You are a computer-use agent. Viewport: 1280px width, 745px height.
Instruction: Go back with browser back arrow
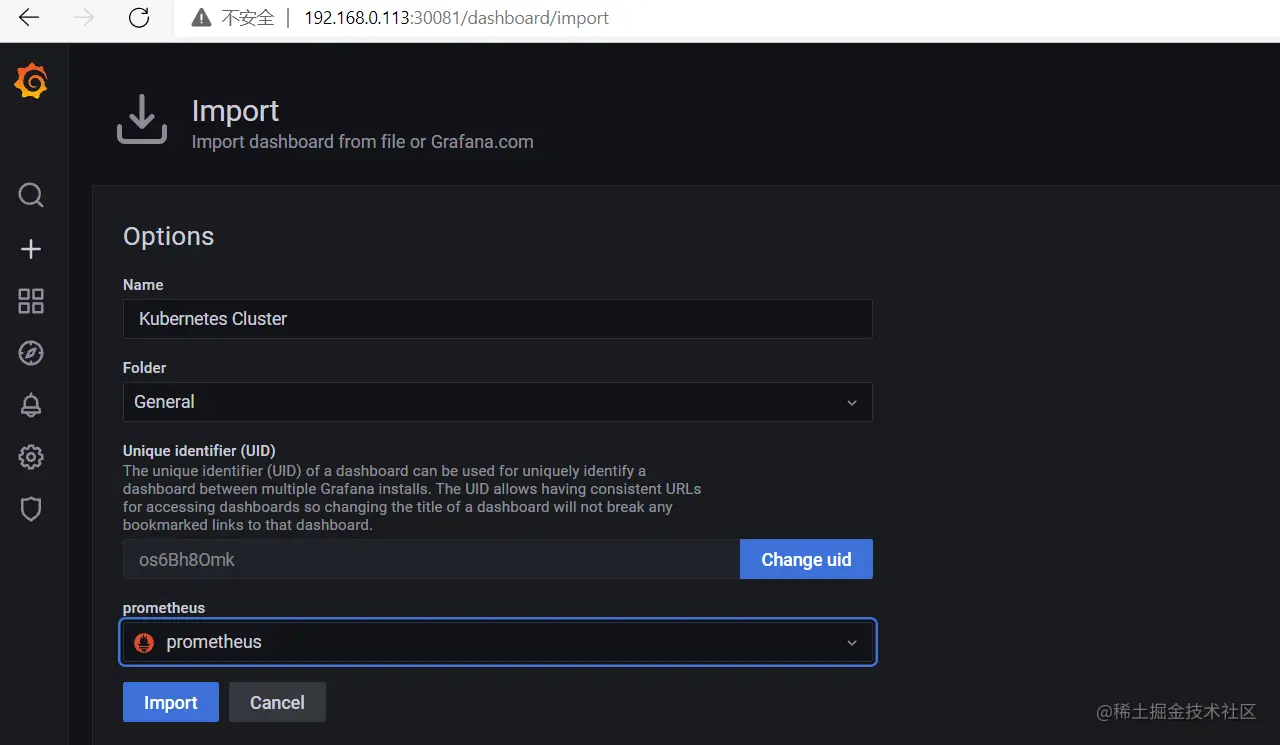(x=29, y=17)
